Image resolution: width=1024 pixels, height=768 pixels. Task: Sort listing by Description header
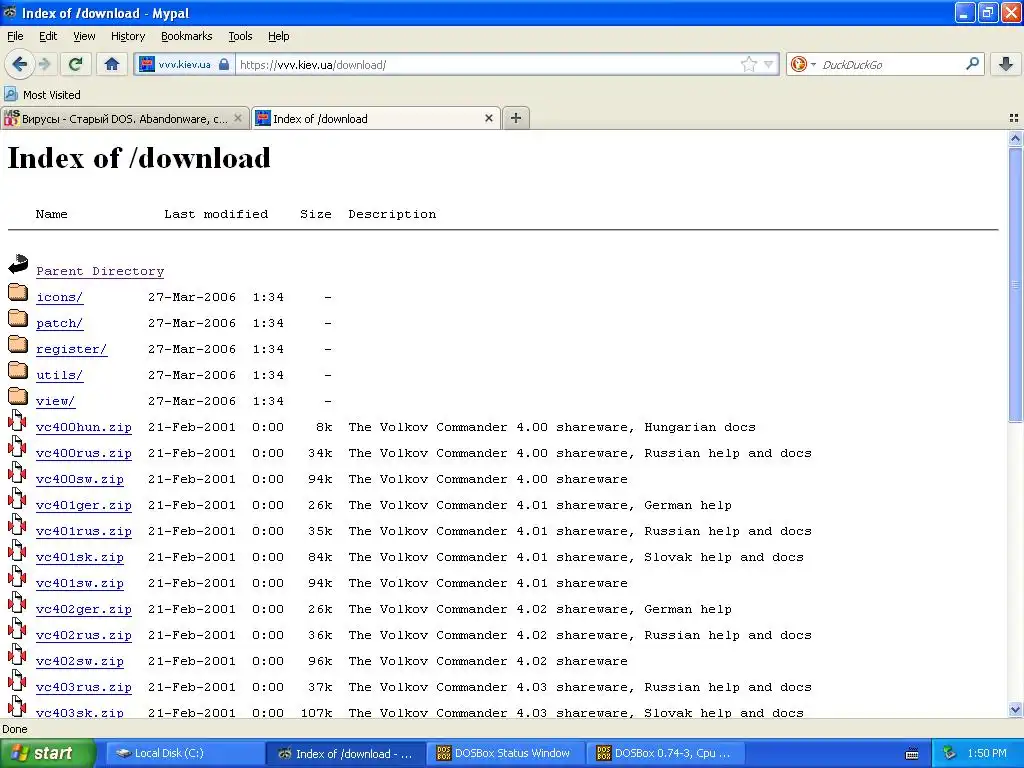coord(392,214)
